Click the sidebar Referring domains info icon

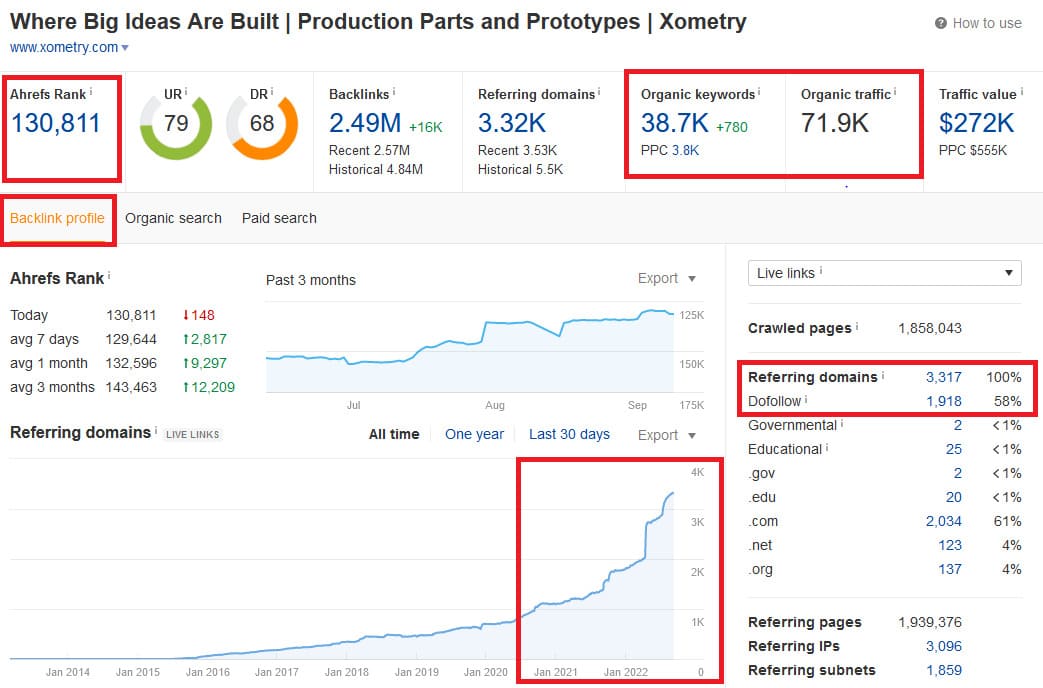click(883, 378)
